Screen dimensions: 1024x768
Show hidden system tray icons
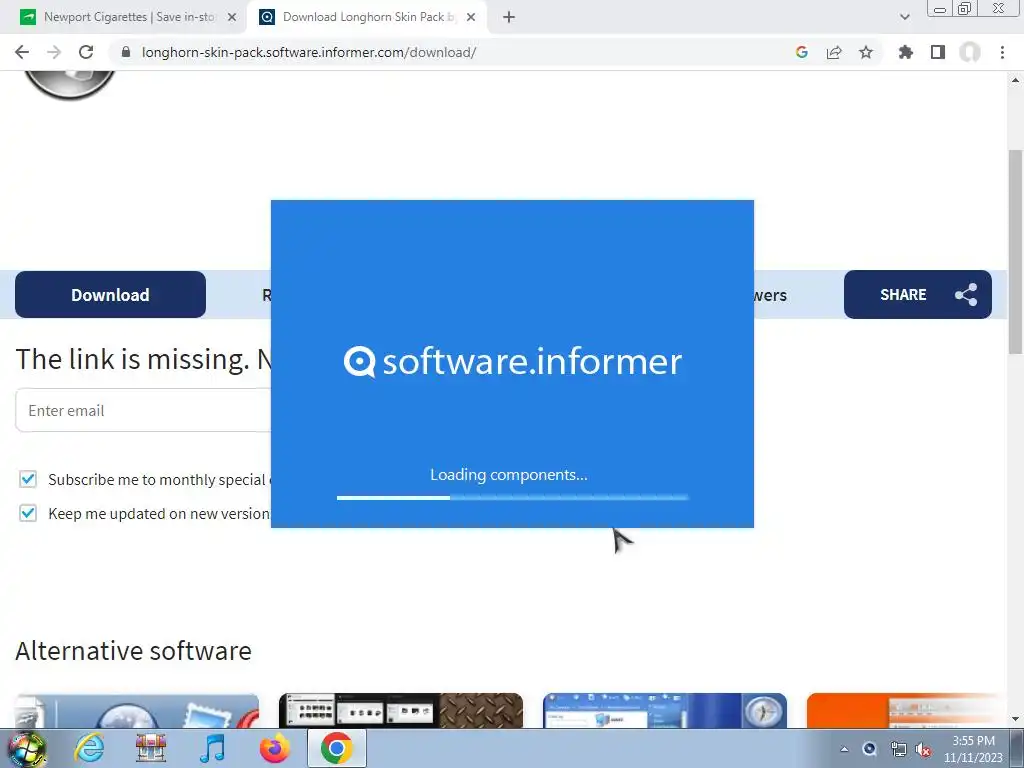[844, 750]
